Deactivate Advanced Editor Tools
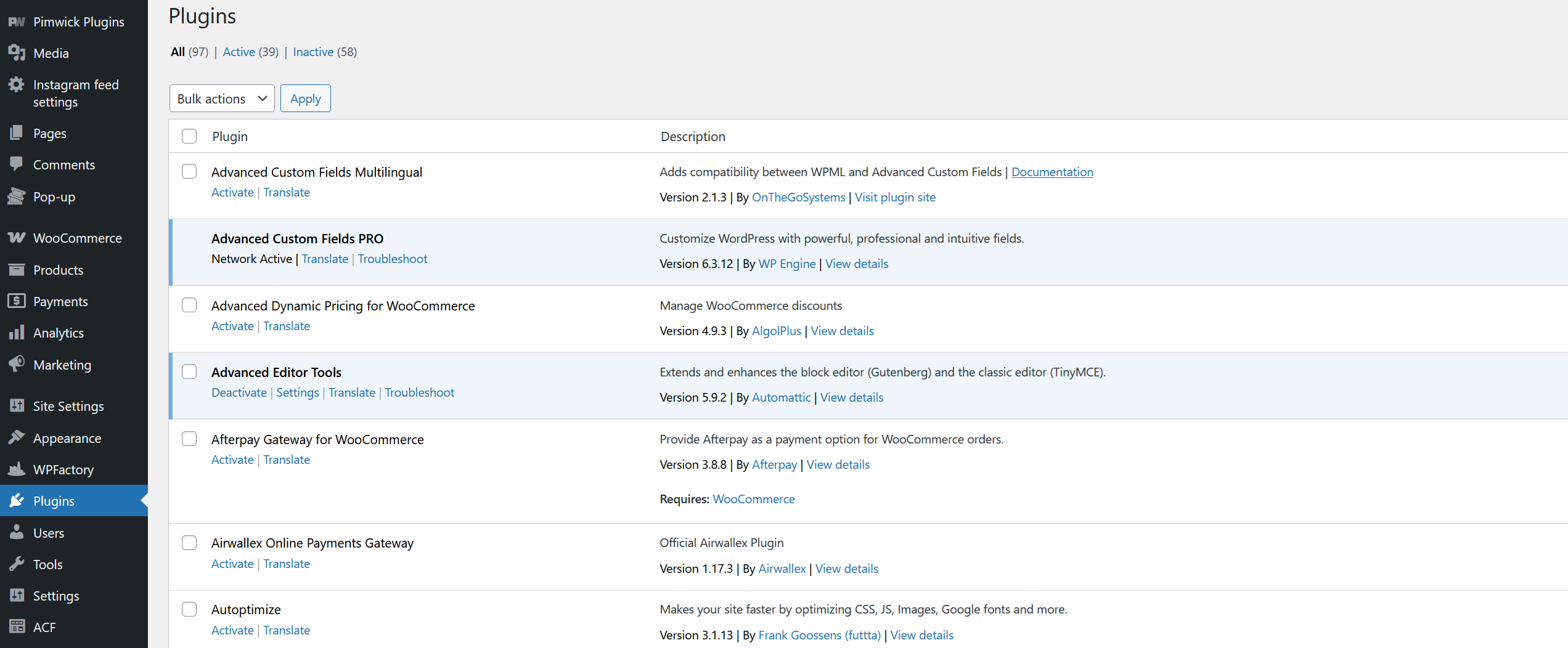This screenshot has width=1568, height=648. tap(239, 392)
